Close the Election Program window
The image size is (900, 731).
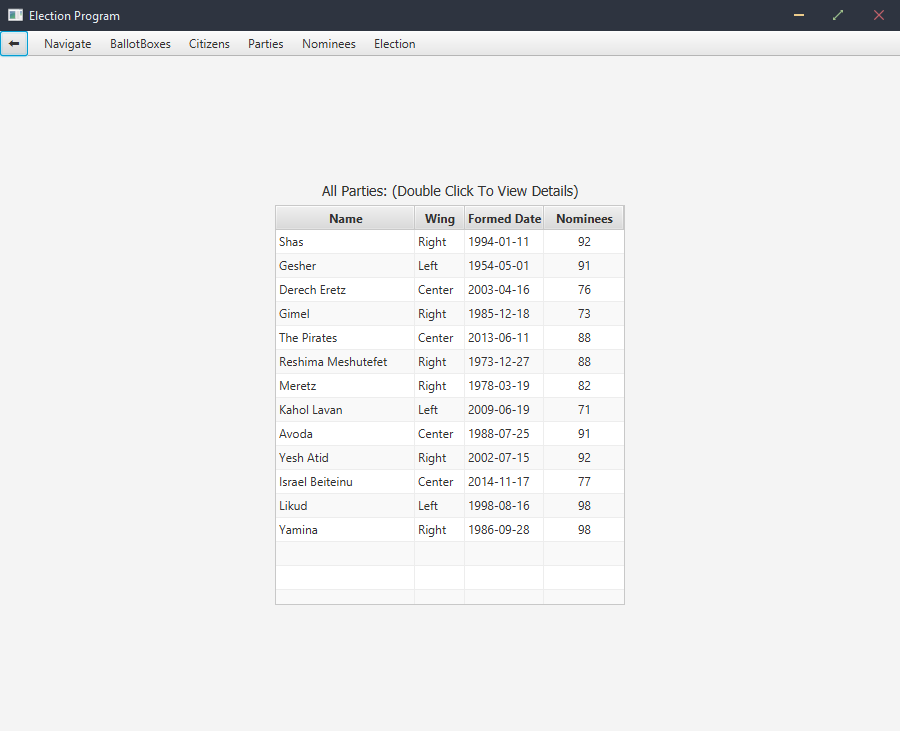point(879,15)
